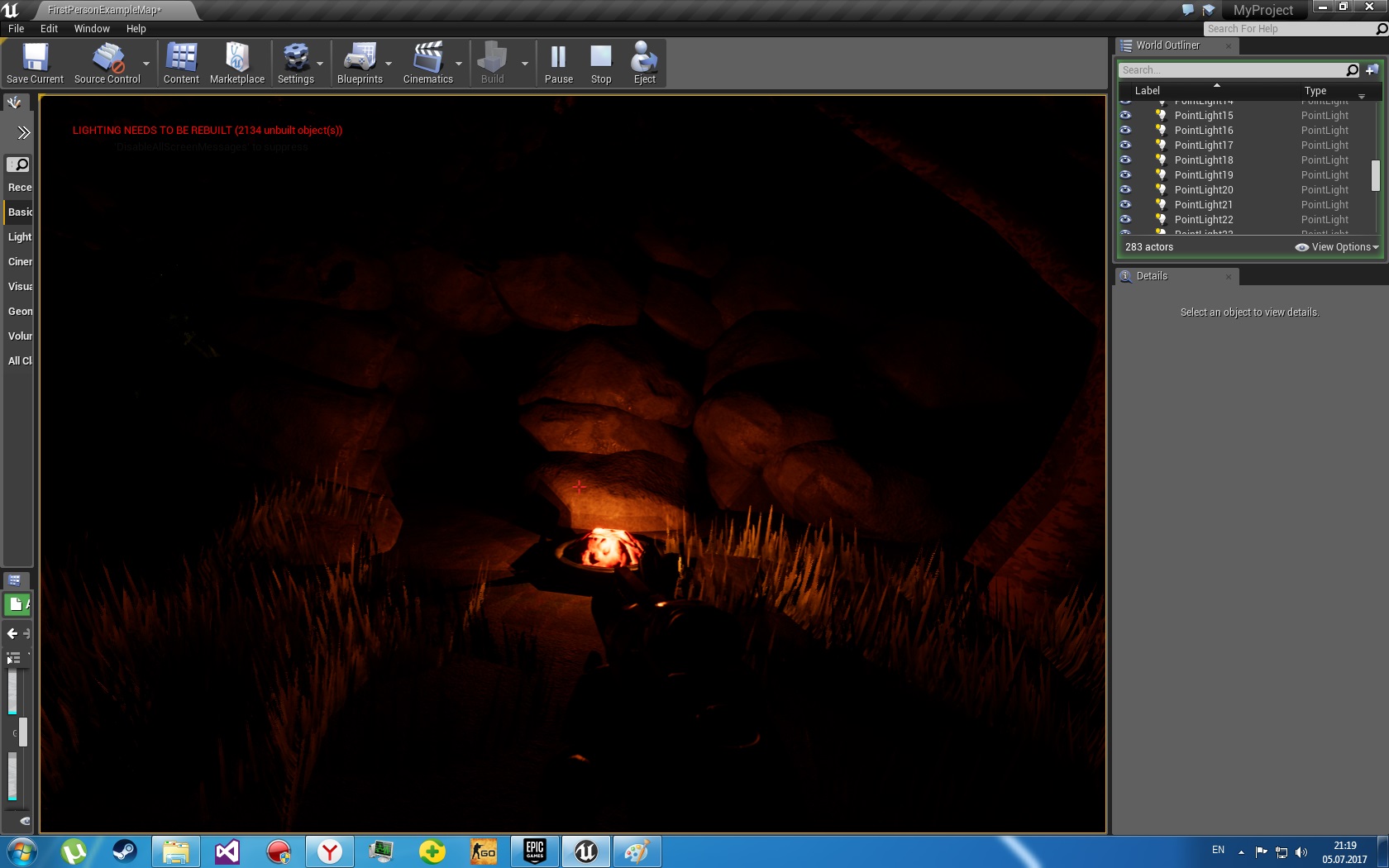Open the Visual Studio taskbar icon
1389x868 pixels.
click(x=227, y=851)
